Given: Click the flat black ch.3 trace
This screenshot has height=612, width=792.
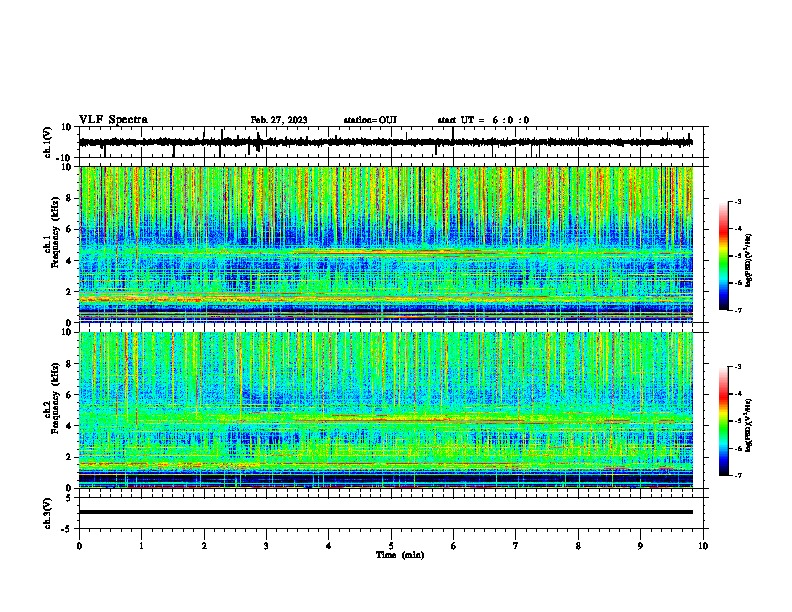Looking at the screenshot, I should [386, 512].
